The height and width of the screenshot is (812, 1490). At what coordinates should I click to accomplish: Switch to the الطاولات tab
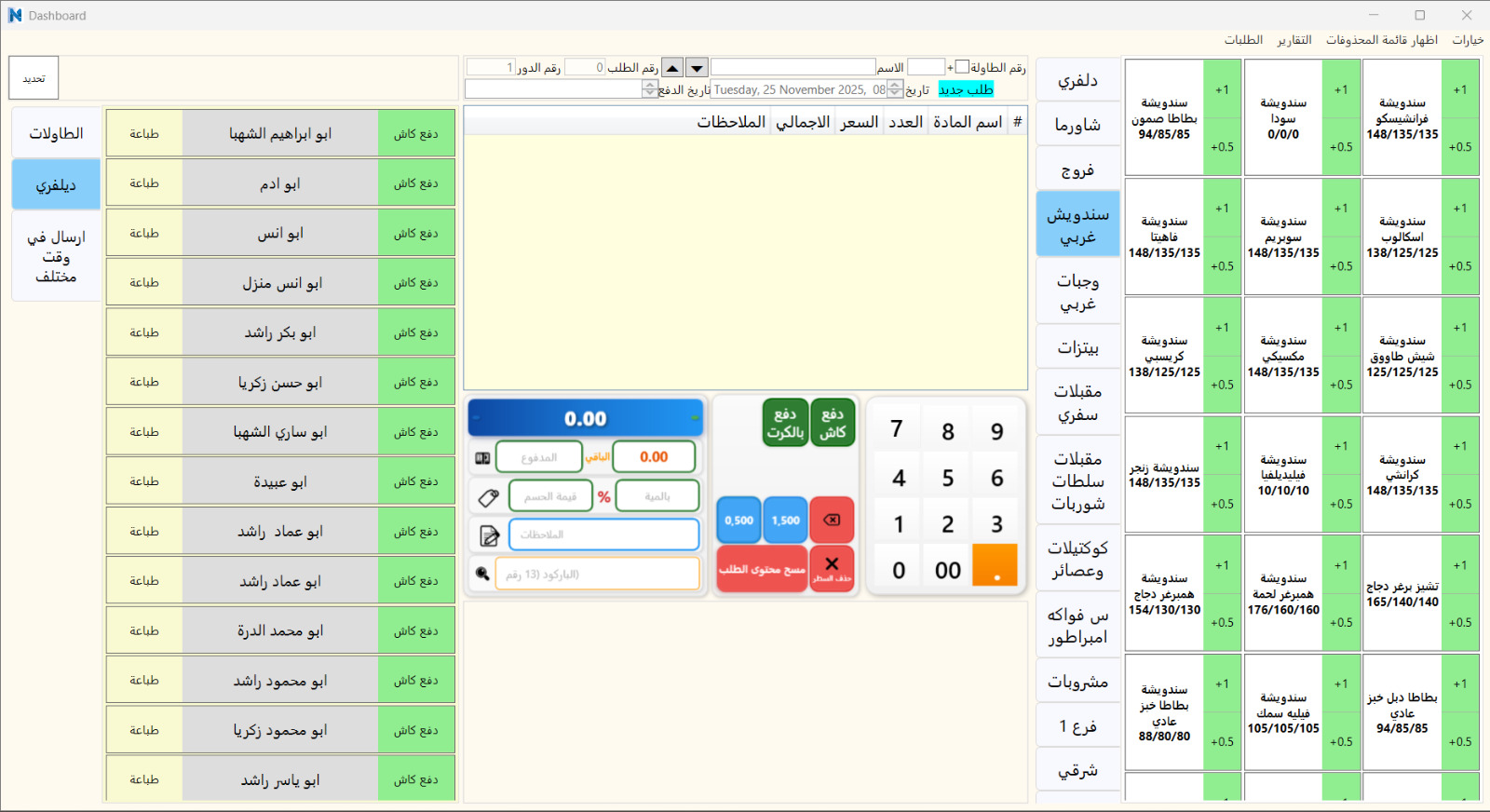[x=56, y=133]
